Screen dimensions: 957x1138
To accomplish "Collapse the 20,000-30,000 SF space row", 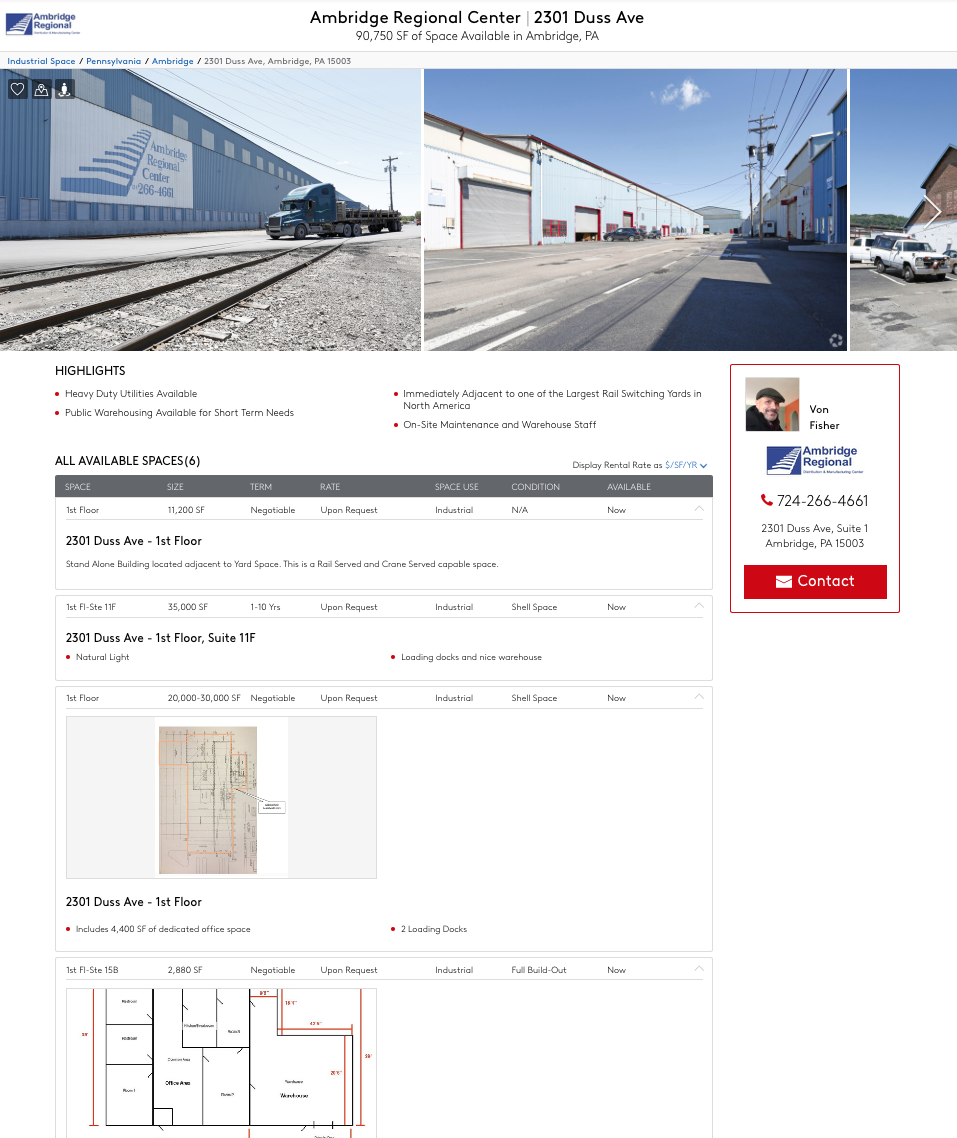I will (699, 697).
